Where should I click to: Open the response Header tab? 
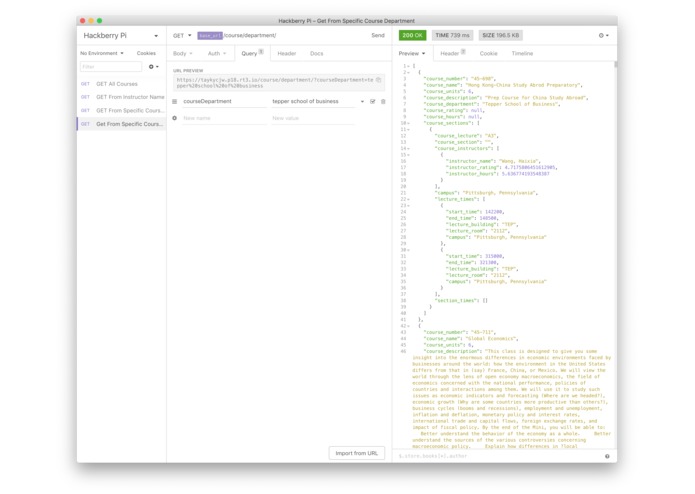tap(453, 54)
